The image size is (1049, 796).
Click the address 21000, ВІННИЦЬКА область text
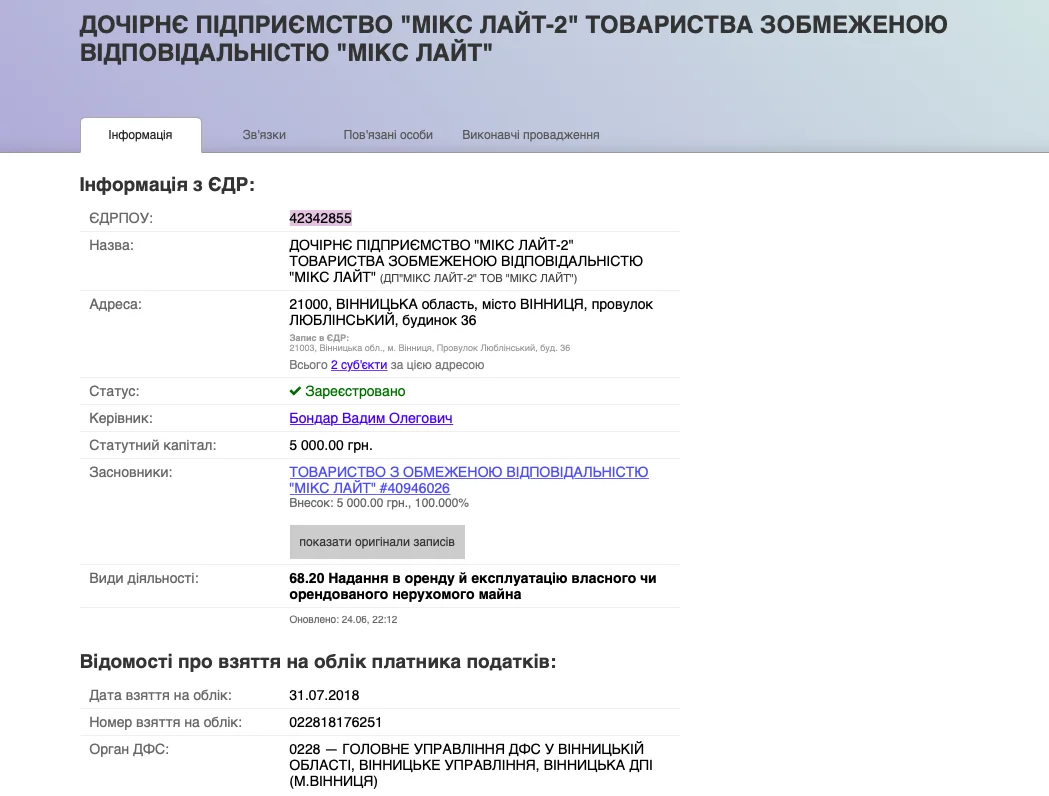click(x=471, y=312)
